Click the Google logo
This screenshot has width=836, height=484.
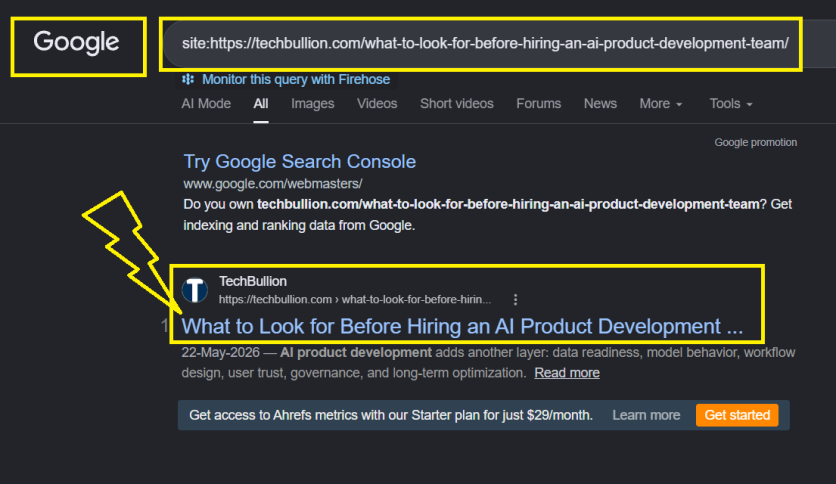(x=76, y=42)
